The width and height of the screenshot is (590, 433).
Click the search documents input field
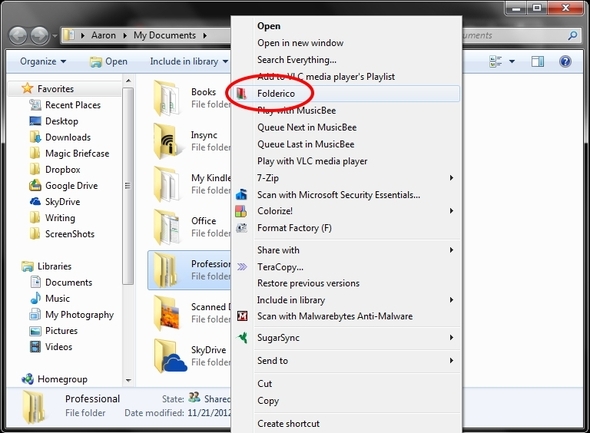[514, 35]
